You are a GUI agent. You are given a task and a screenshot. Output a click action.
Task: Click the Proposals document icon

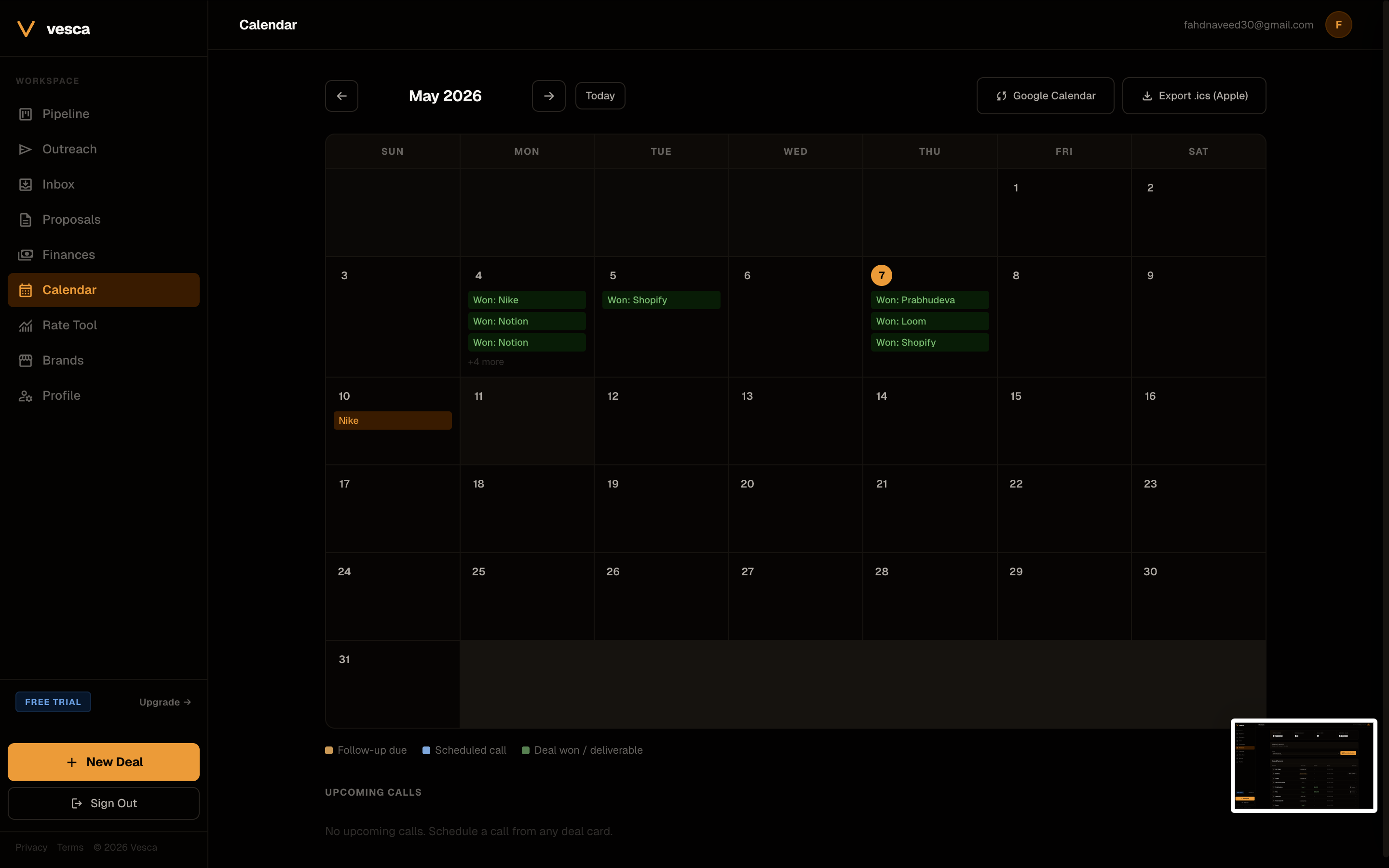click(25, 220)
